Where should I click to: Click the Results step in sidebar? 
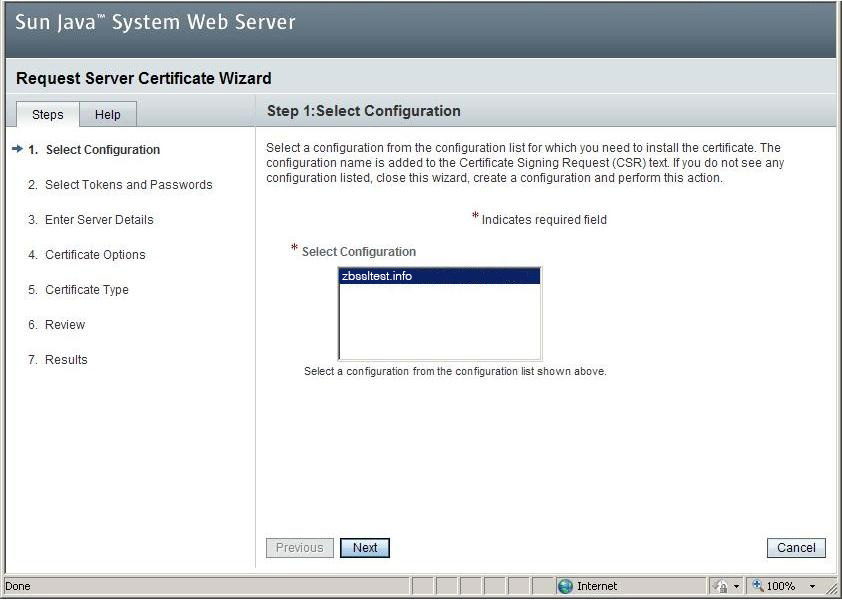[x=66, y=360]
